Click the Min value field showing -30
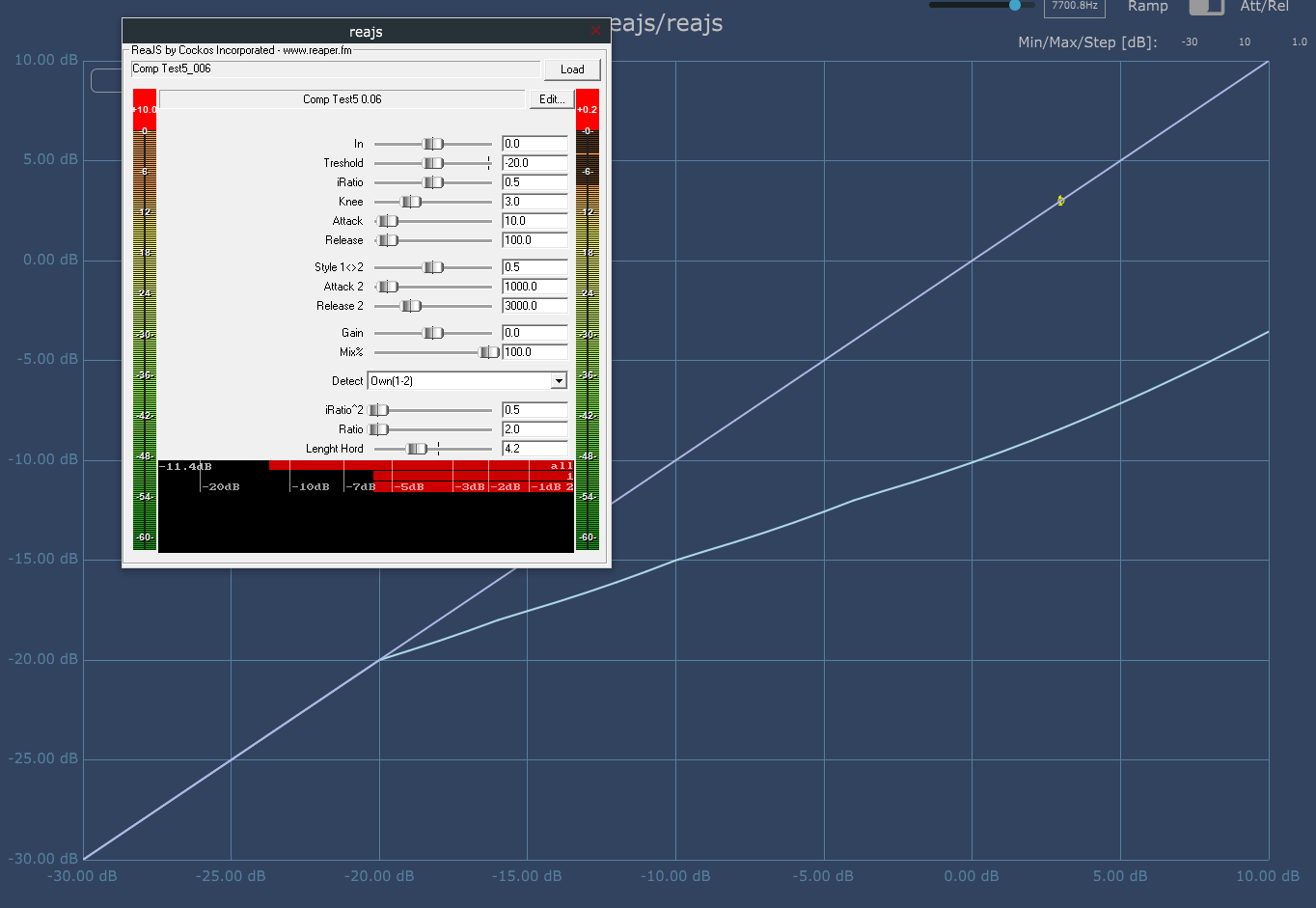Viewport: 1316px width, 908px height. (1190, 42)
